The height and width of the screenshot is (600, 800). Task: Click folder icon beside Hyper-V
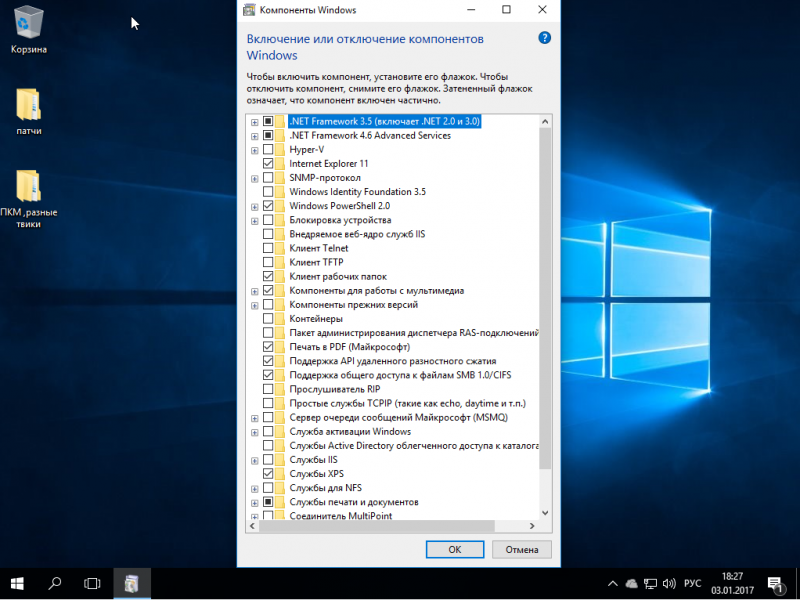(280, 149)
